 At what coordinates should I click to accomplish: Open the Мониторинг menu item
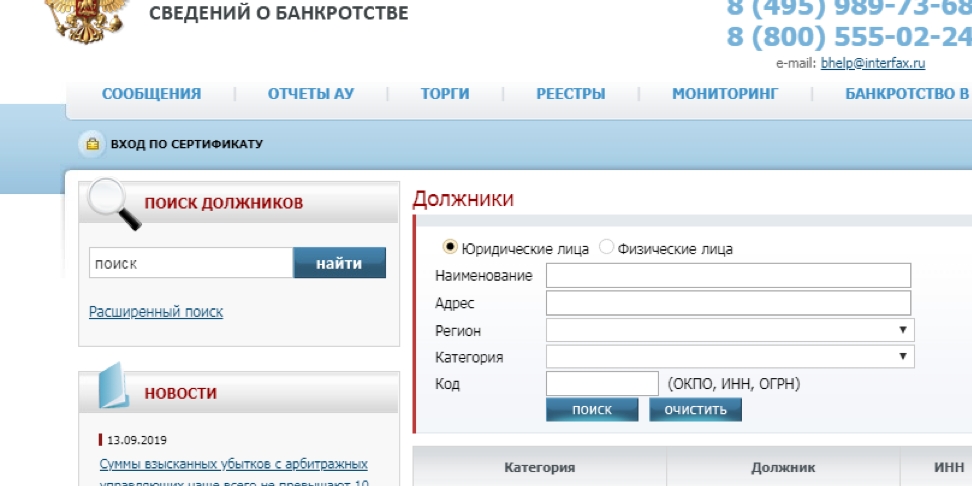[725, 94]
